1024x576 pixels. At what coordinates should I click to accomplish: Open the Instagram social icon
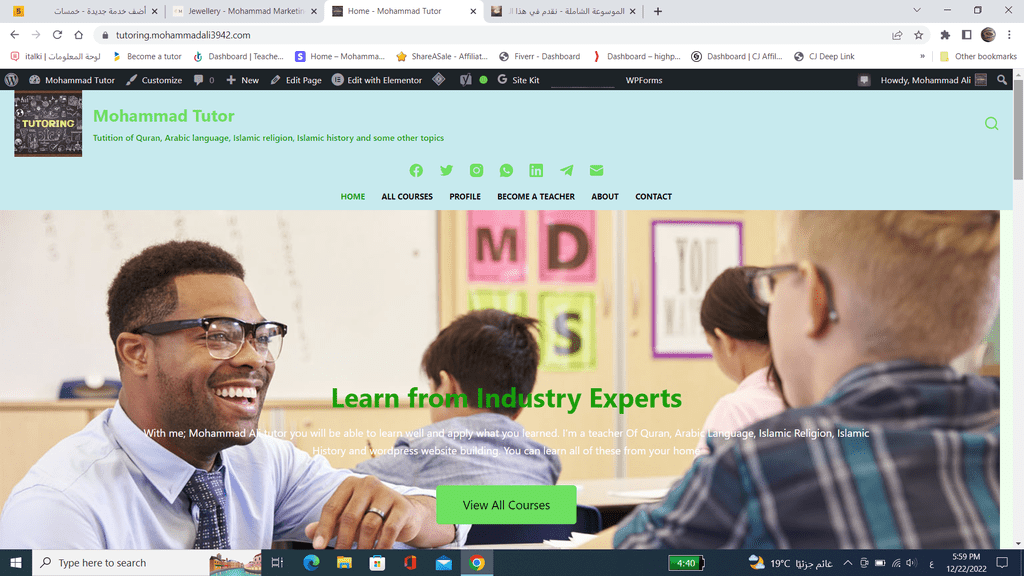pyautogui.click(x=477, y=170)
